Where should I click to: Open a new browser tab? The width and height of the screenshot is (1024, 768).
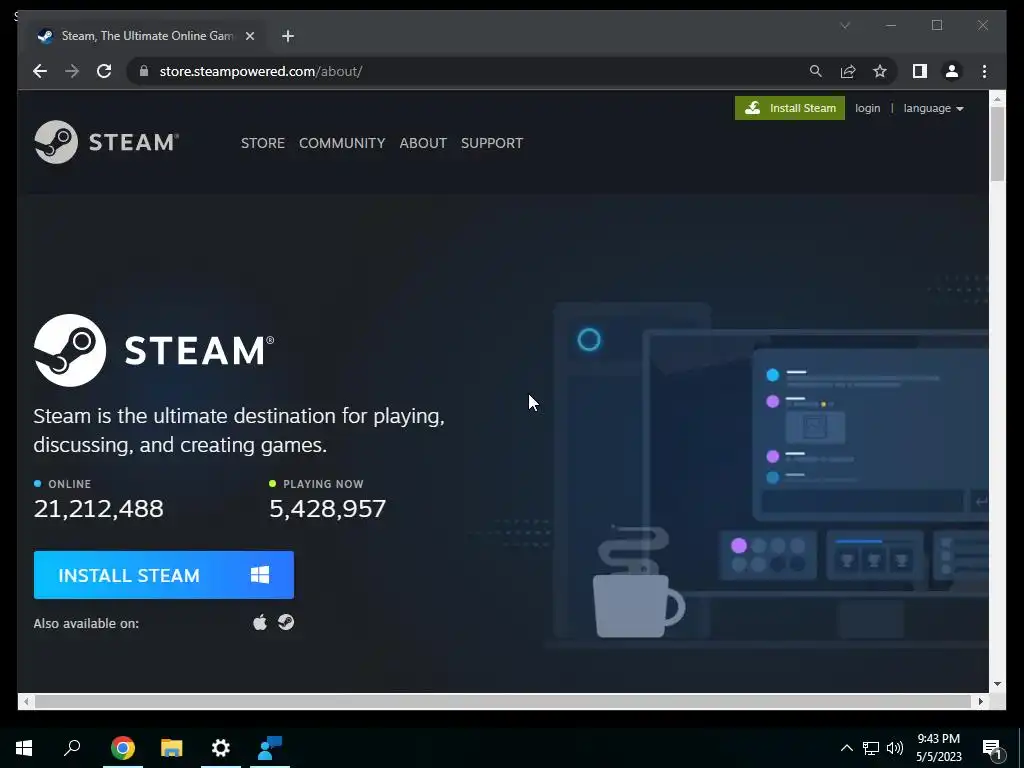[x=287, y=36]
